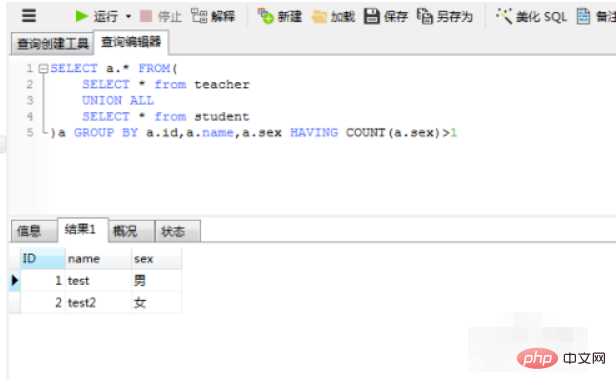The width and height of the screenshot is (616, 391).
Task: Click the Beautify SQL wand icon
Action: click(504, 16)
